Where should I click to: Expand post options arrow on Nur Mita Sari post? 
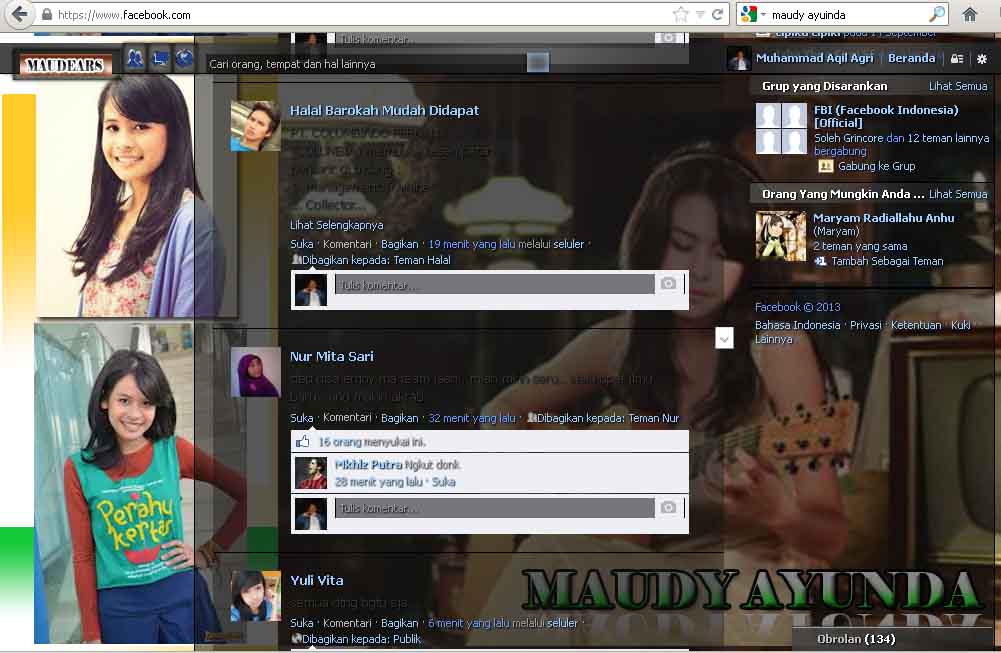(x=724, y=338)
